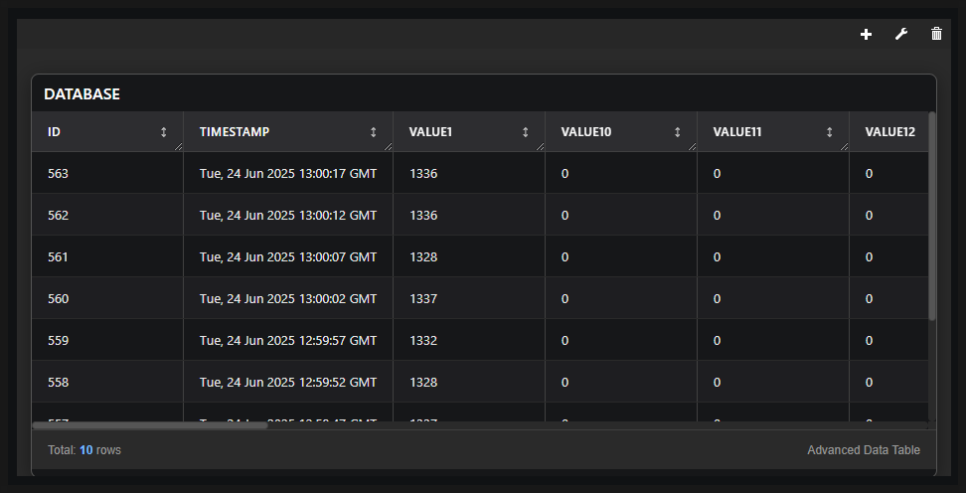Click the VALUE10 column header

tap(622, 132)
